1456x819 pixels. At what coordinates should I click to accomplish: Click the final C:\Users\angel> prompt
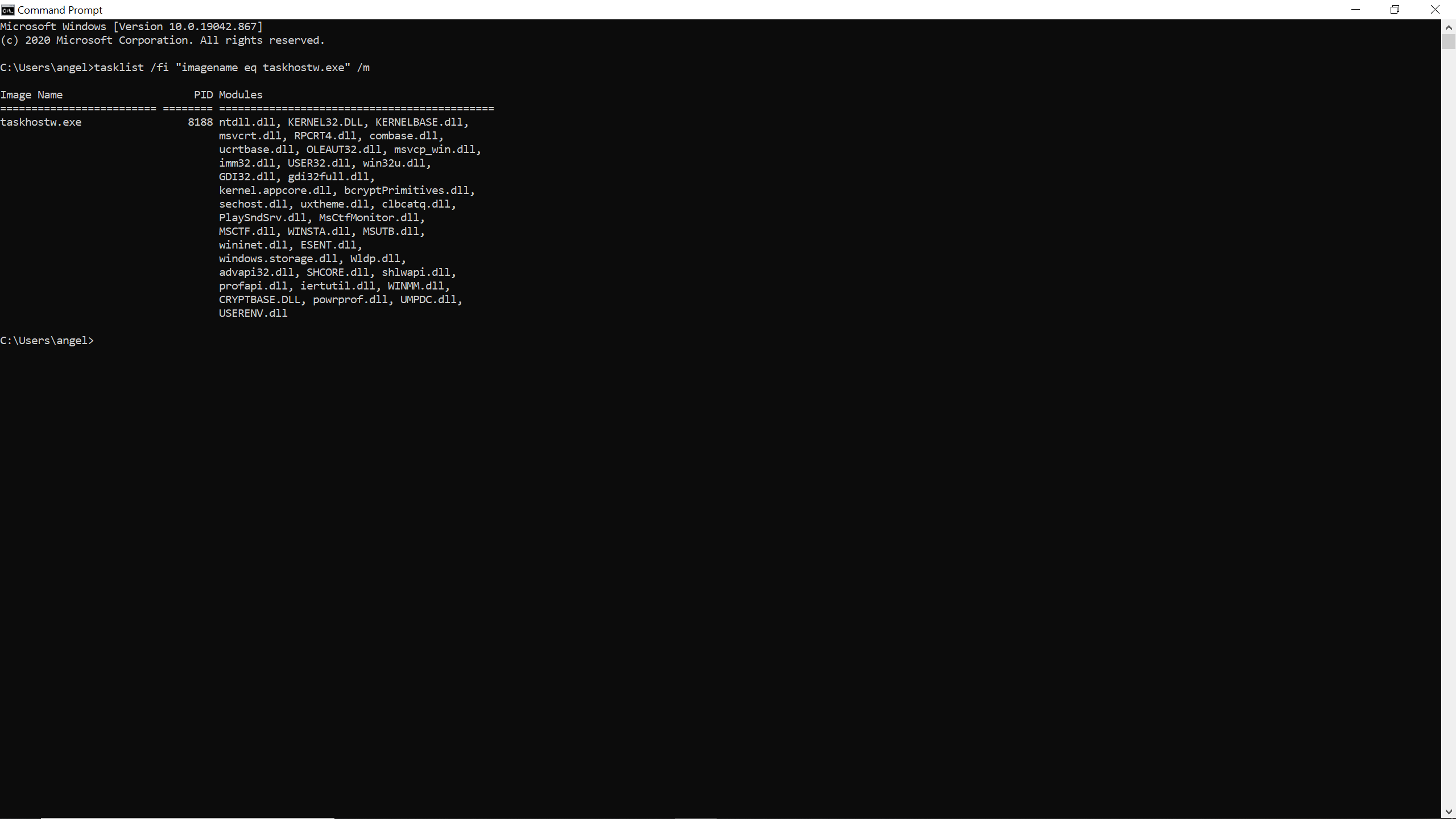(x=47, y=341)
